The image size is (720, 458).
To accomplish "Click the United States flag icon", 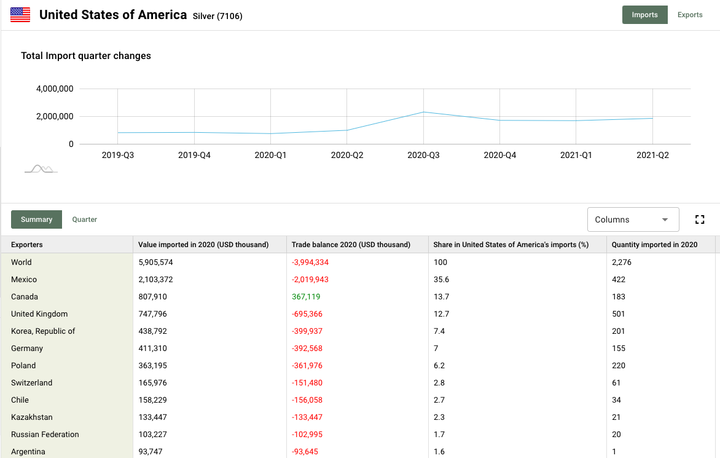I will tap(20, 15).
